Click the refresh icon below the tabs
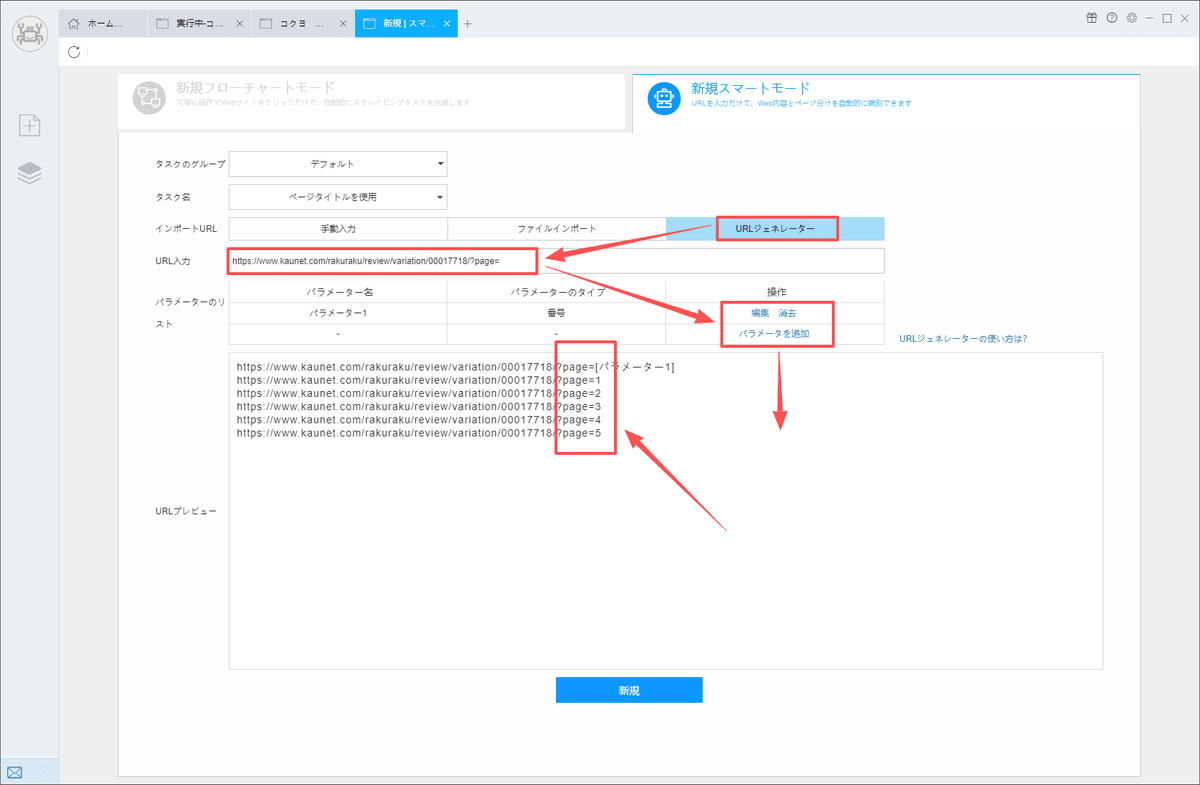Image resolution: width=1200 pixels, height=785 pixels. [x=74, y=52]
